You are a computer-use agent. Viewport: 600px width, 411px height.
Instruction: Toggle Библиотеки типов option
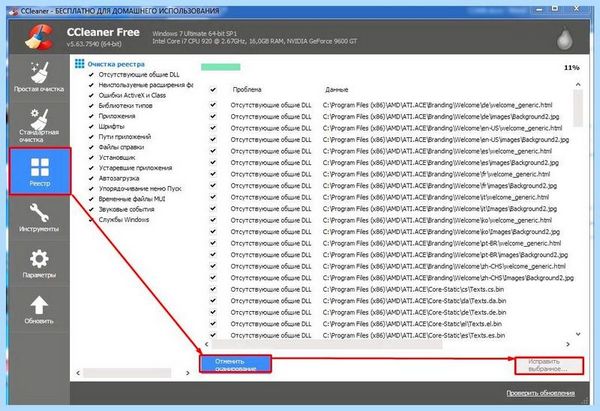pyautogui.click(x=91, y=106)
